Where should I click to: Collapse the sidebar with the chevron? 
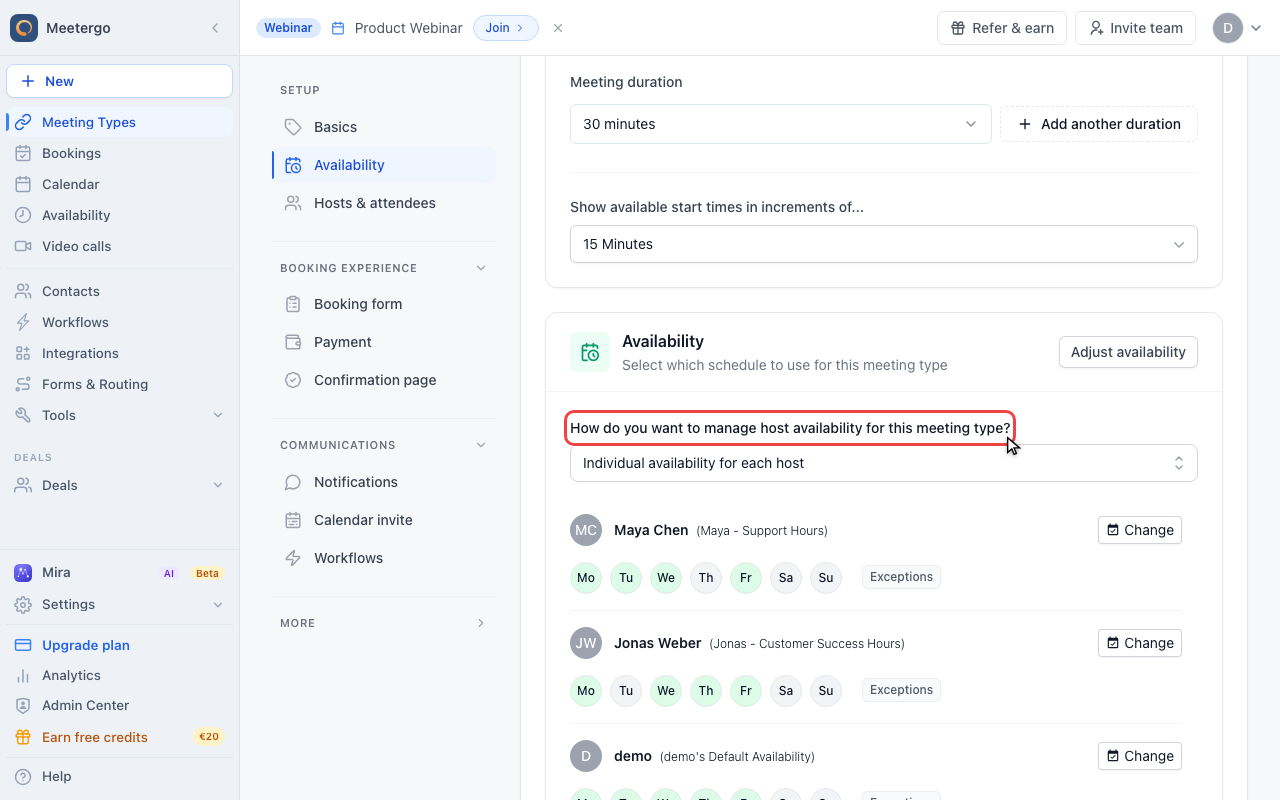click(215, 28)
